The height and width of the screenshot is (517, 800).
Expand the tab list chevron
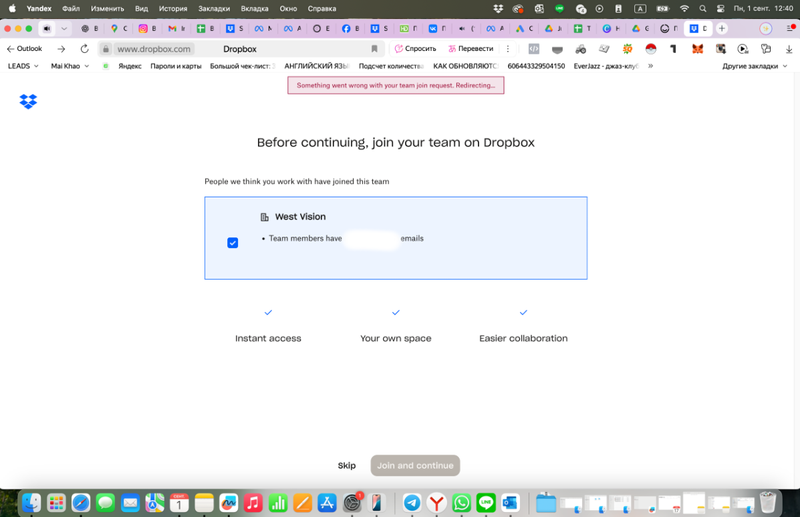click(64, 29)
